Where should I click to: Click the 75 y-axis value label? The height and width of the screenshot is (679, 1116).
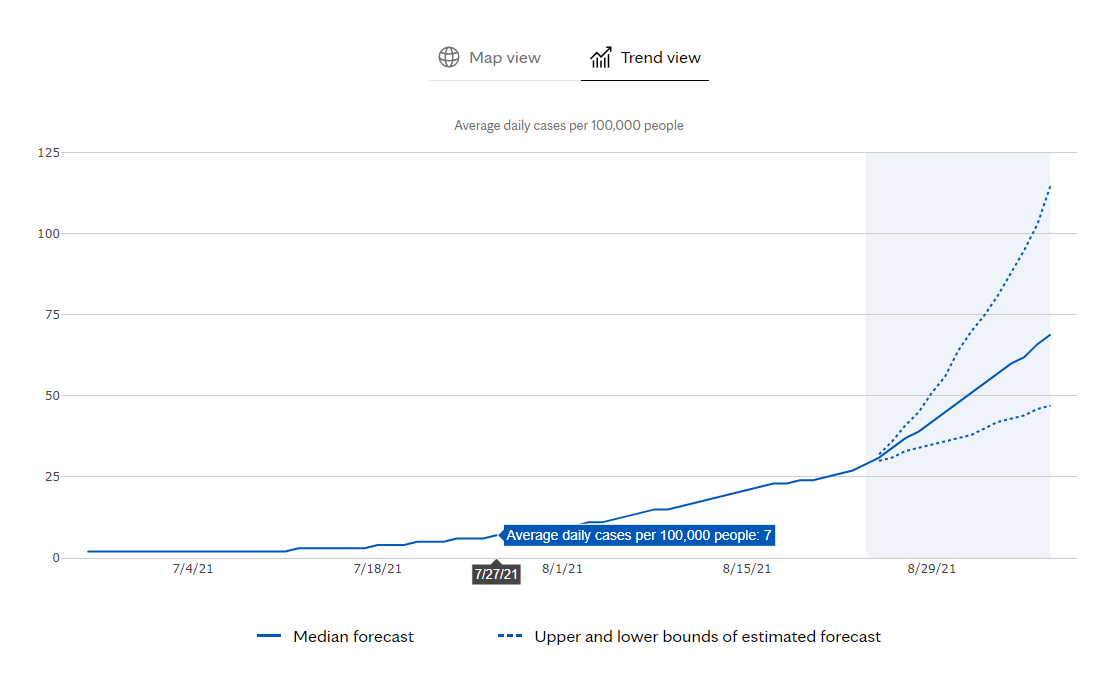[x=51, y=314]
